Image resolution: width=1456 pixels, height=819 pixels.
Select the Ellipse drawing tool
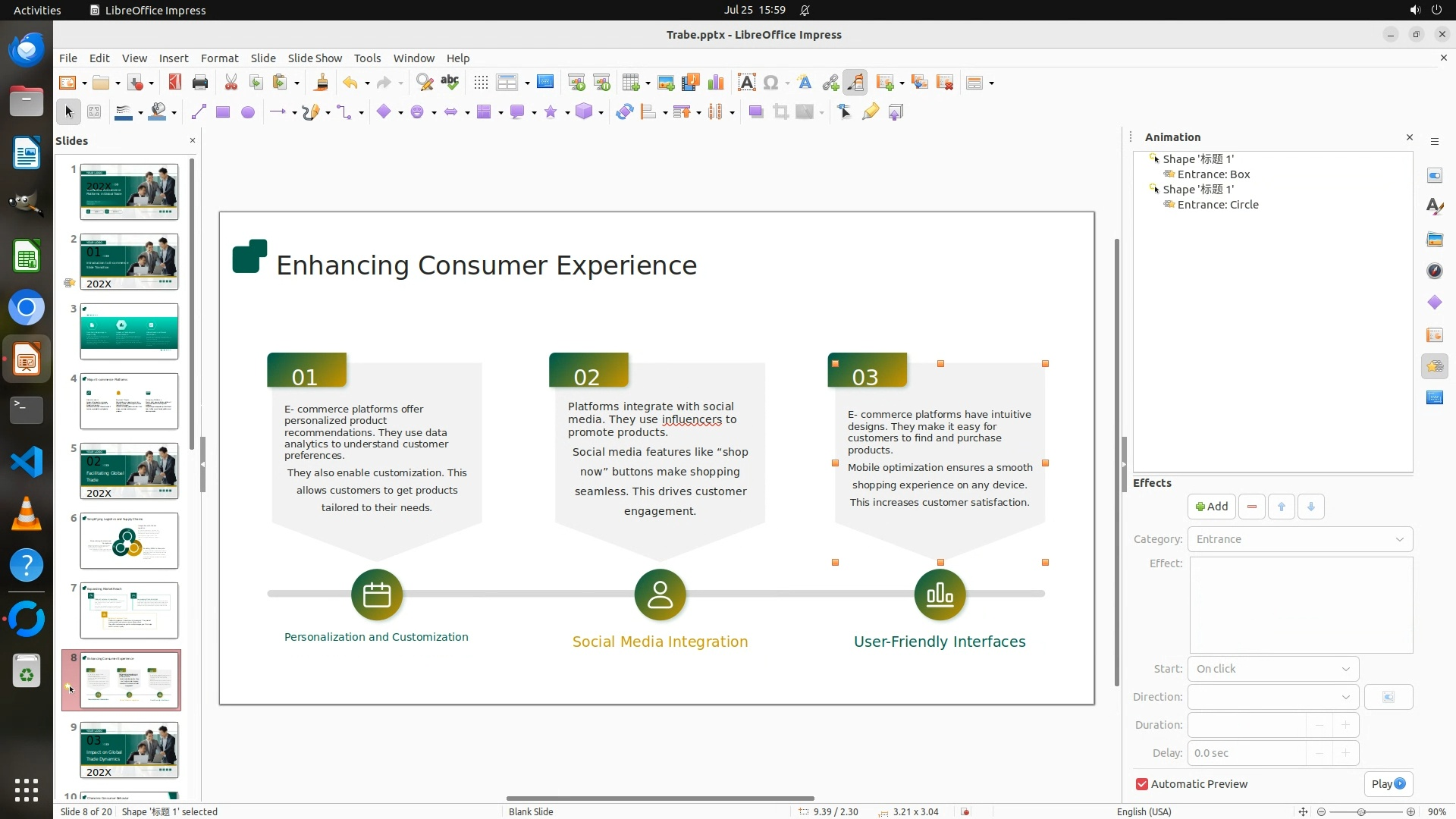(248, 112)
